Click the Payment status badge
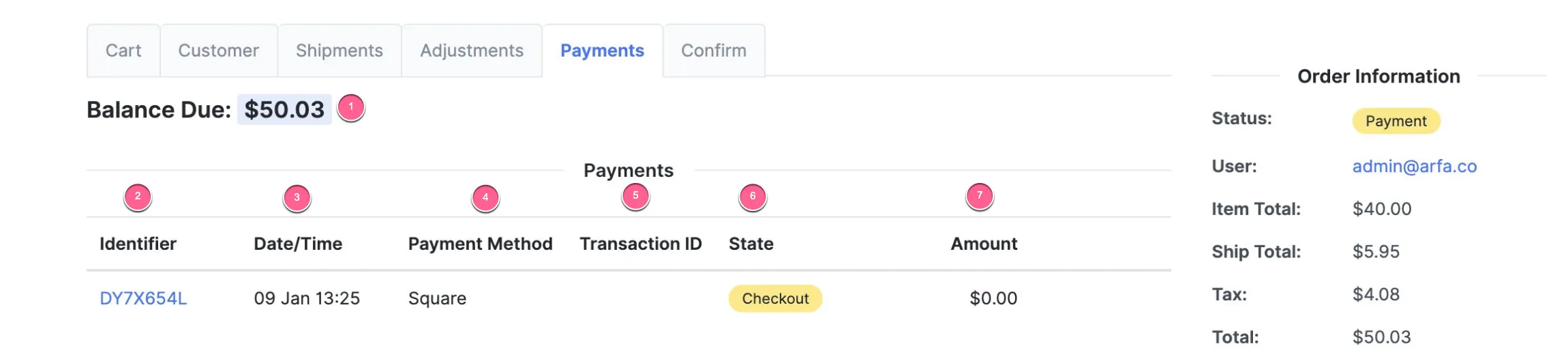Viewport: 1568px width, 355px height. [x=1396, y=121]
